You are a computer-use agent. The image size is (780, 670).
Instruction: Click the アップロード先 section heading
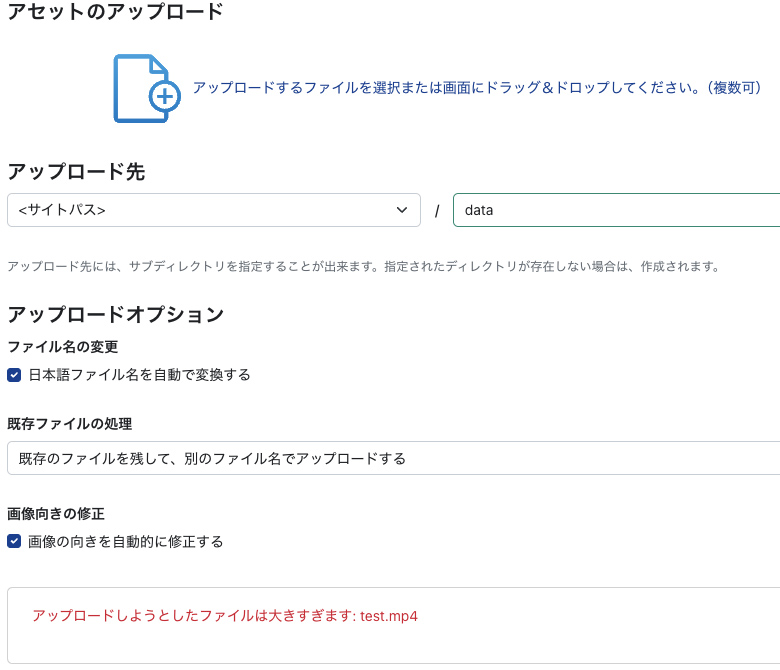[76, 172]
